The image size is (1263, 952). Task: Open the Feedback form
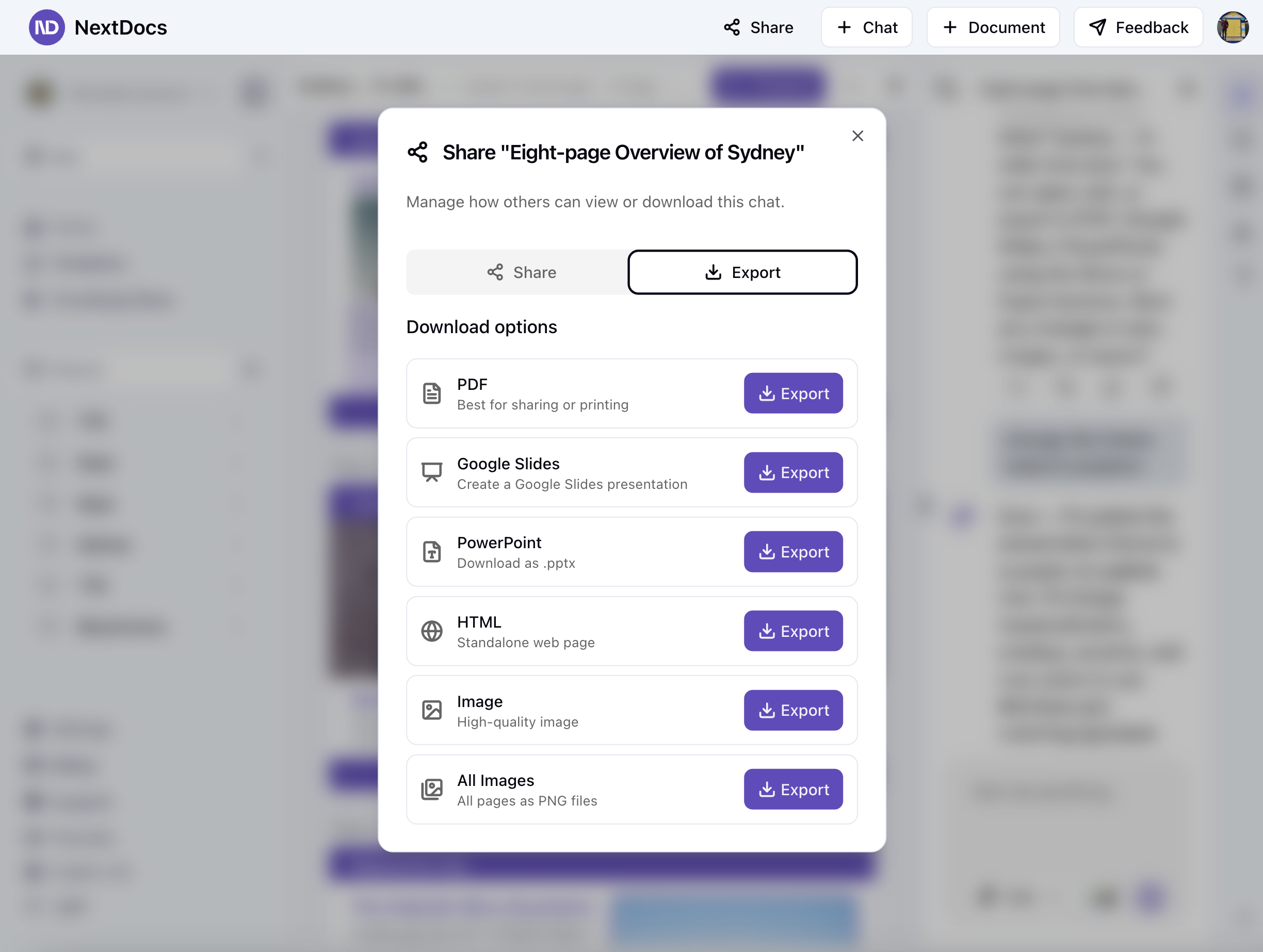1138,27
